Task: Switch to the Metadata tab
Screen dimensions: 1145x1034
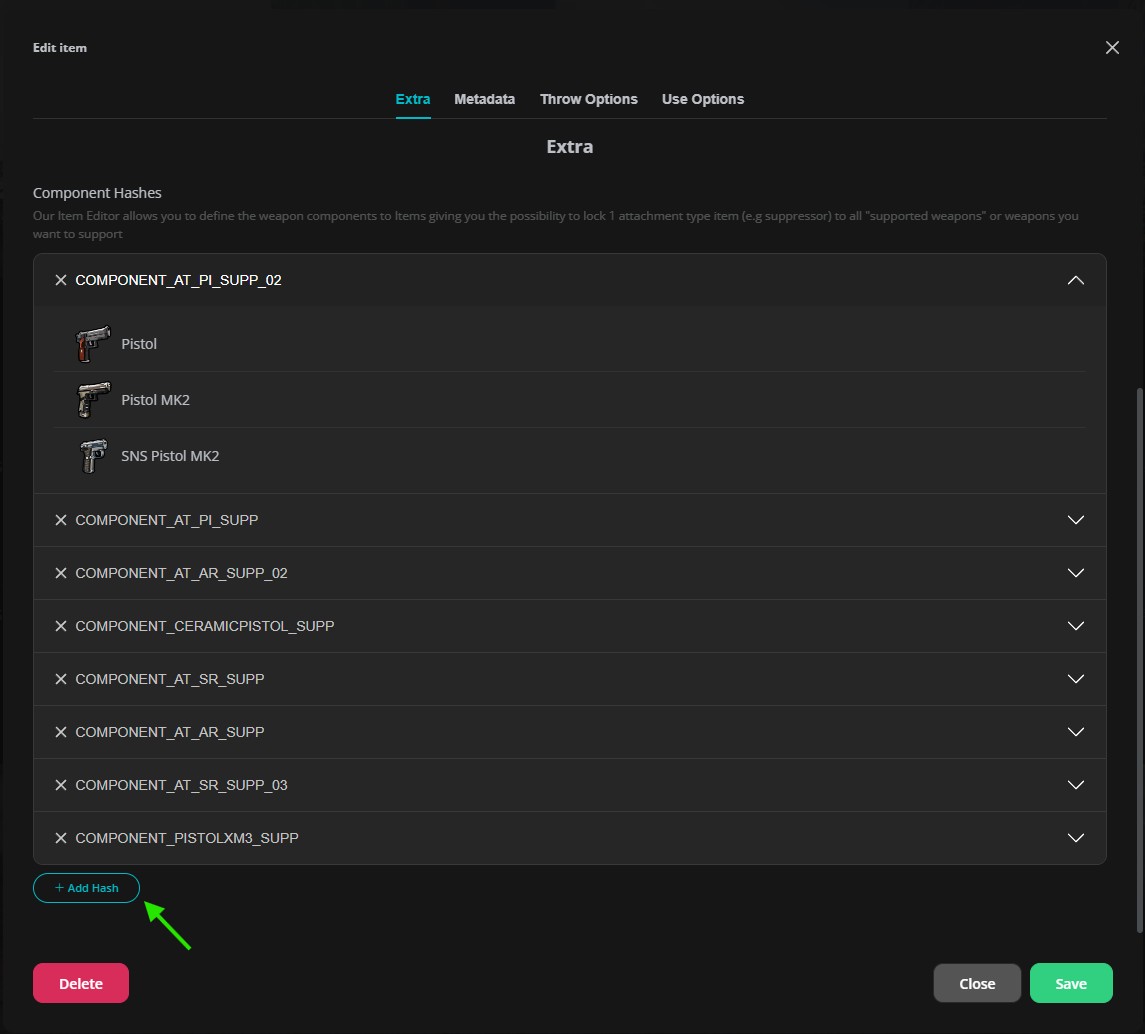Action: [x=484, y=99]
